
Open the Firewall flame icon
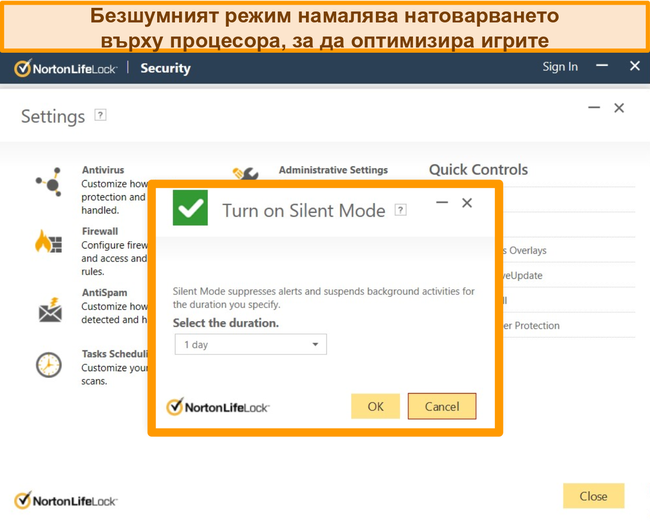49,241
